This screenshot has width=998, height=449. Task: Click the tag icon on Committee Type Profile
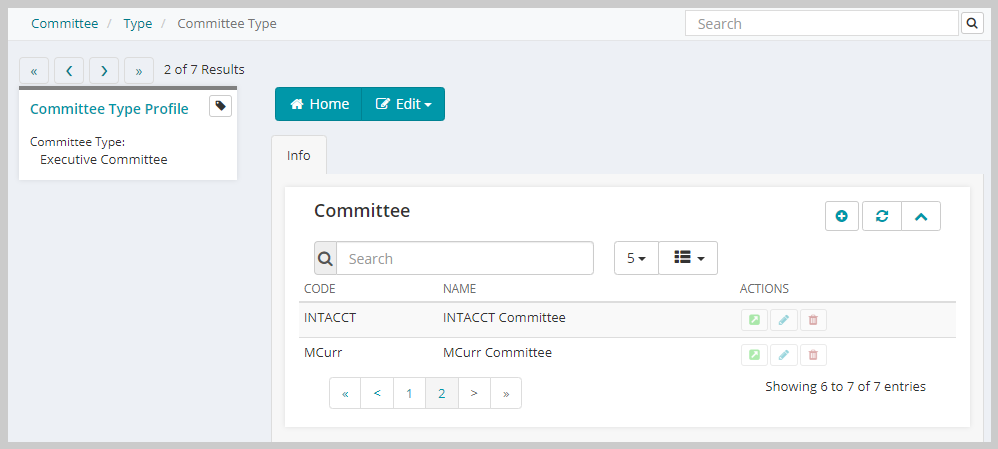pos(220,106)
